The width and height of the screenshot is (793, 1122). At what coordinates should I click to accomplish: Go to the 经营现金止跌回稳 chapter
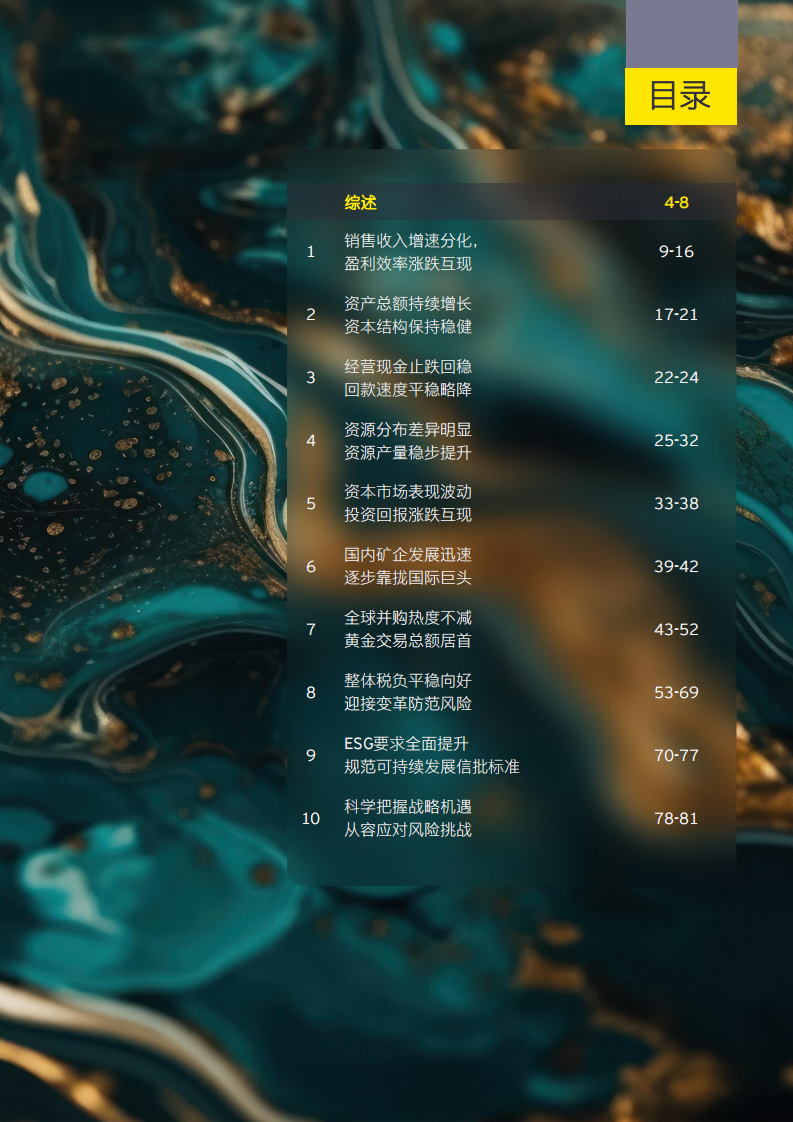[407, 378]
